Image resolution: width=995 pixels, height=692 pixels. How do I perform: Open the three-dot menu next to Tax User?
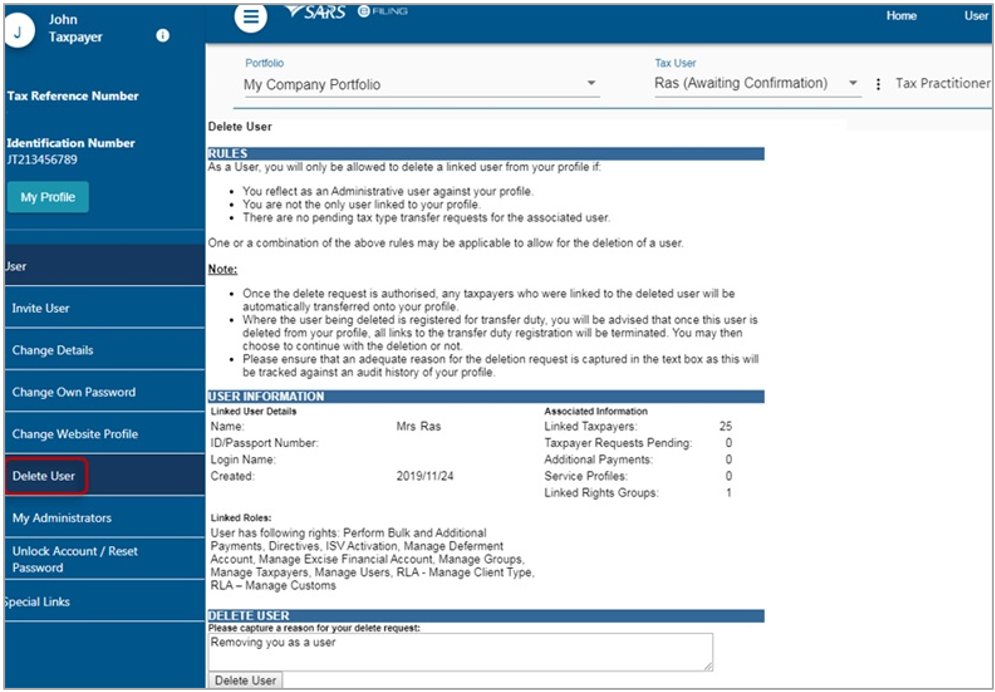pyautogui.click(x=878, y=84)
